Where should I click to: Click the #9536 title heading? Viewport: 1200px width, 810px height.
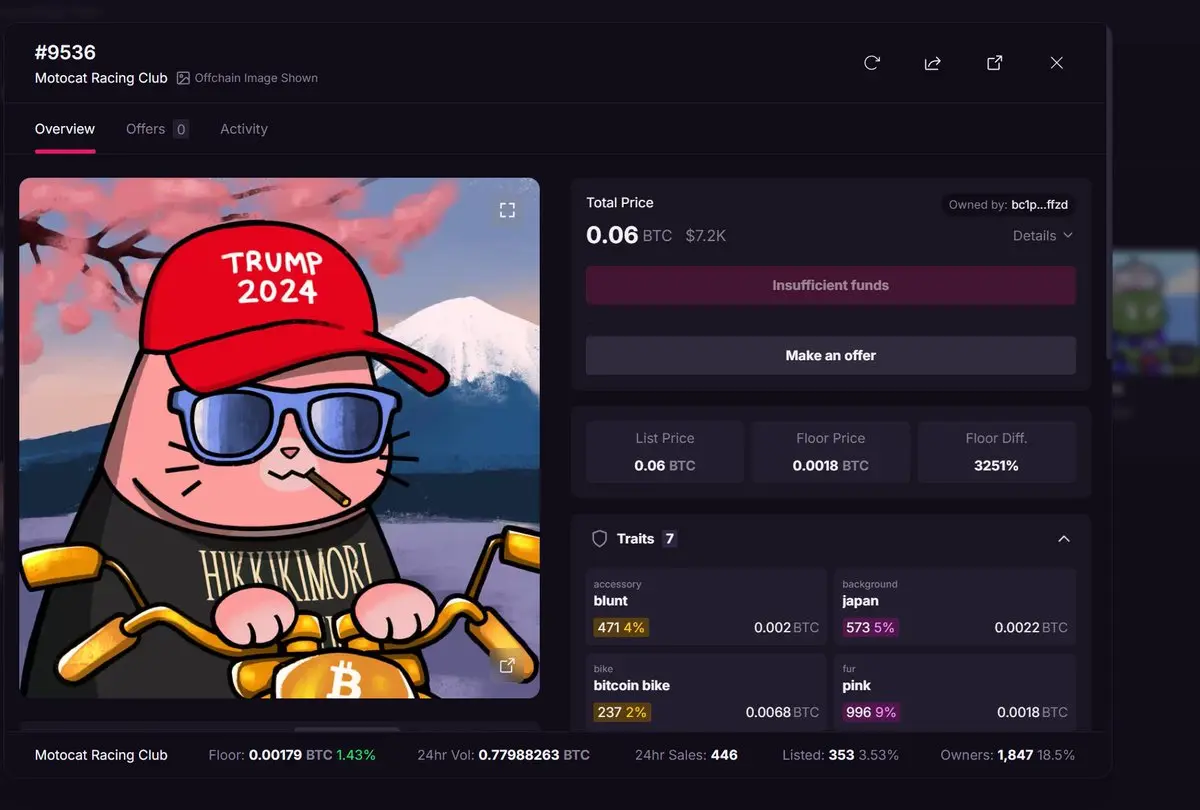(65, 52)
